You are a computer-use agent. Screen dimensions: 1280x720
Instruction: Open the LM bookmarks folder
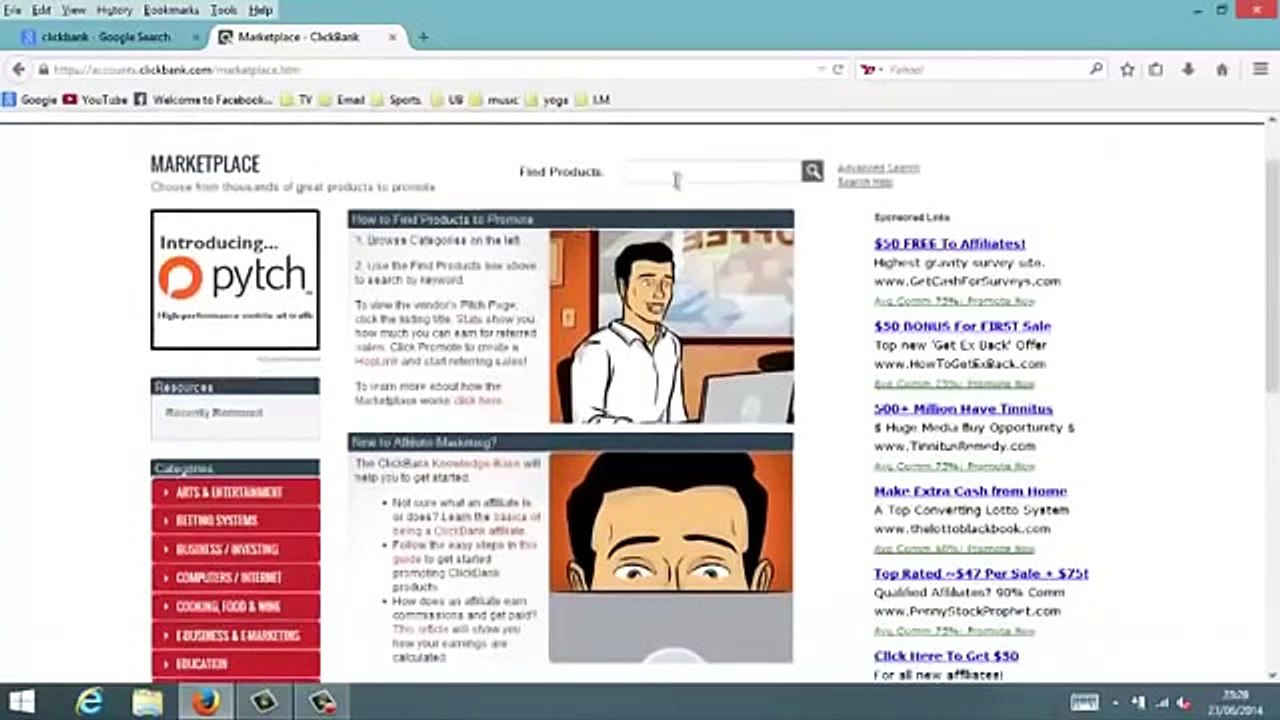[592, 100]
